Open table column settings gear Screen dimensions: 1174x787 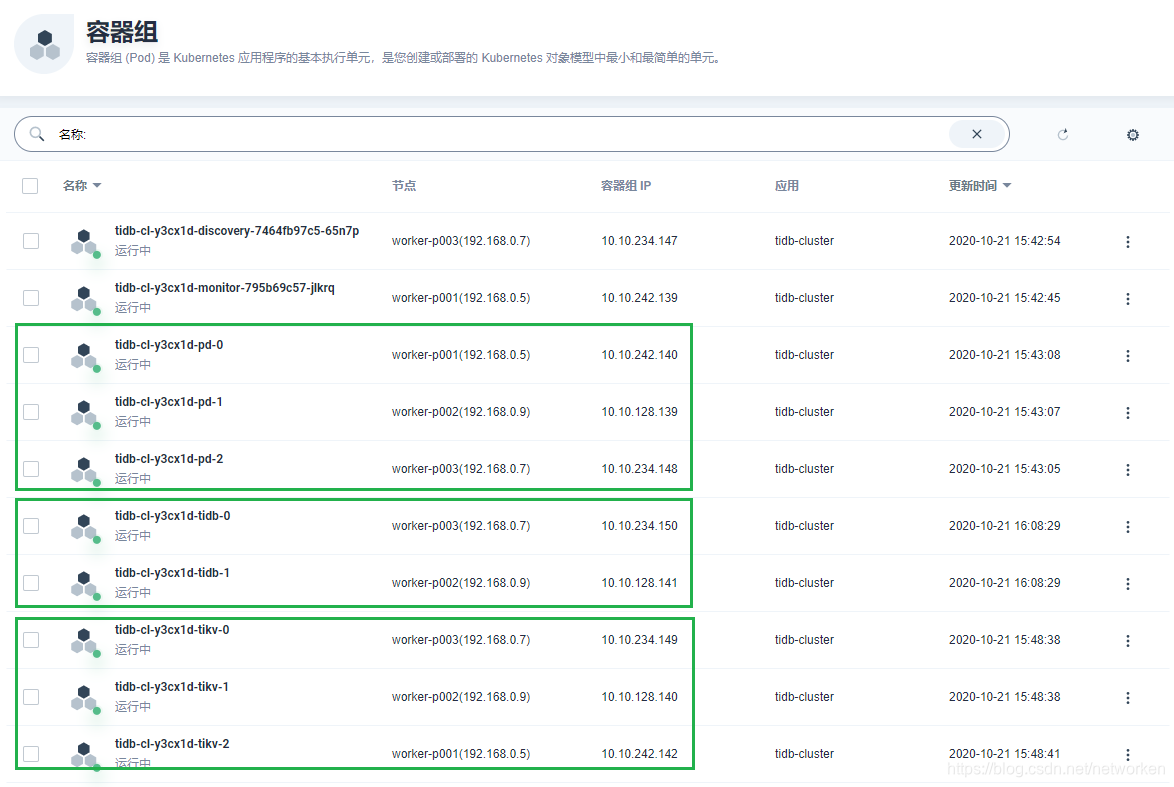pyautogui.click(x=1133, y=135)
